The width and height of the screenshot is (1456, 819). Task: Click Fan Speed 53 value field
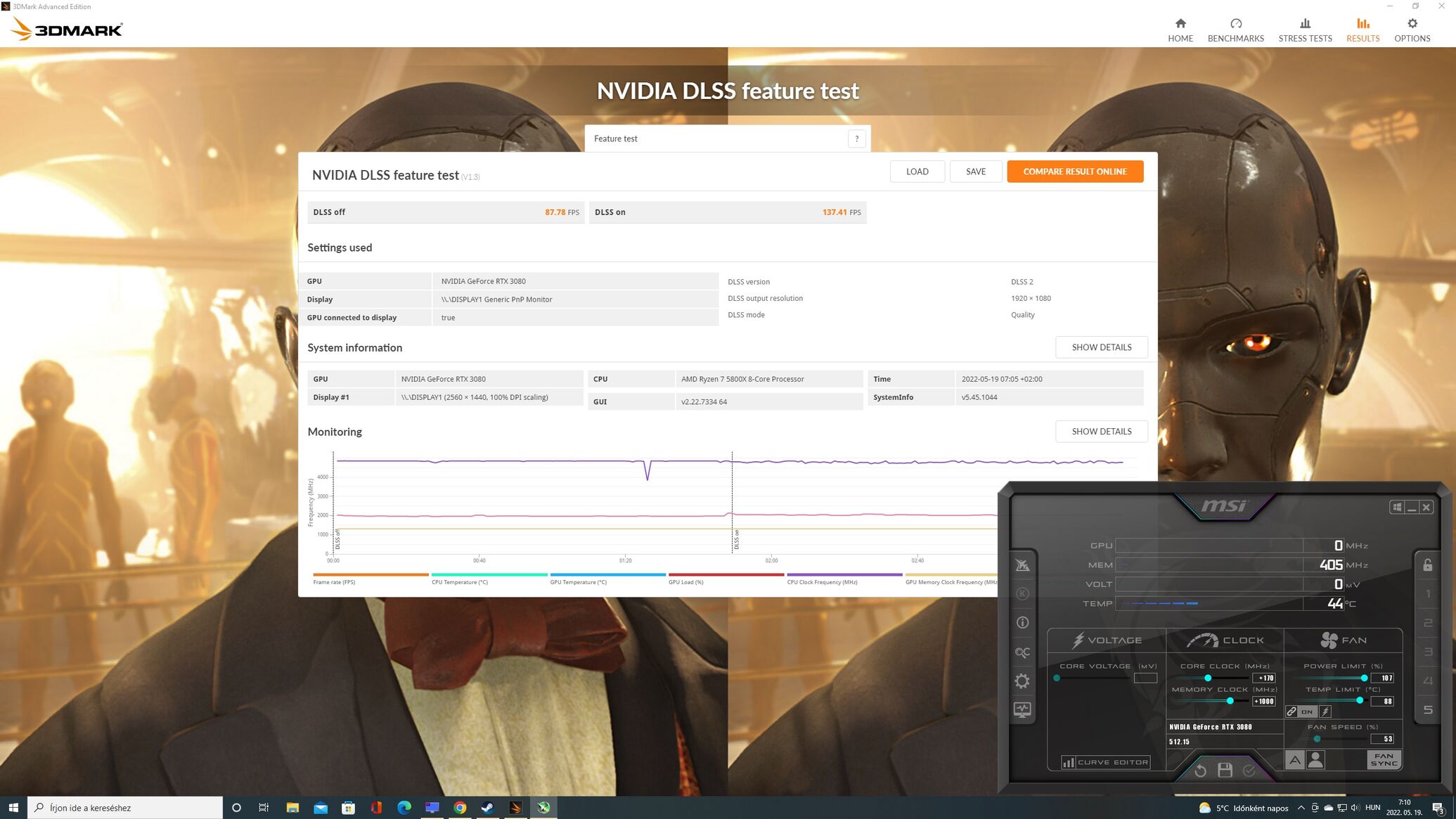1382,739
